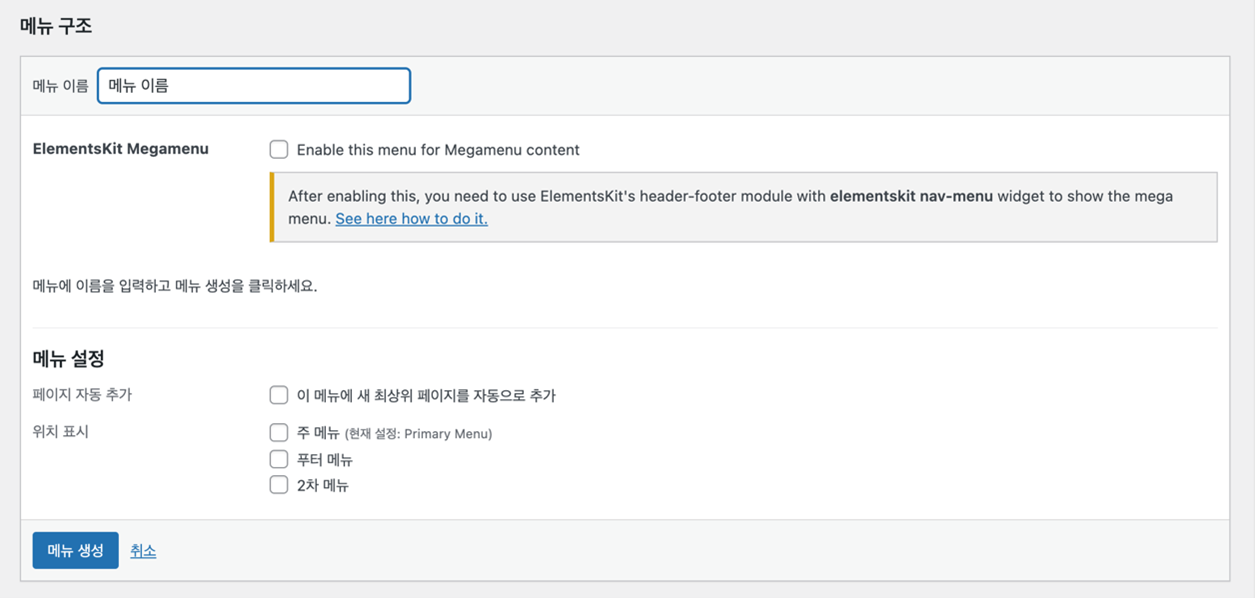The image size is (1255, 598).
Task: Click the 2차 메뉴 label text
Action: [x=323, y=486]
